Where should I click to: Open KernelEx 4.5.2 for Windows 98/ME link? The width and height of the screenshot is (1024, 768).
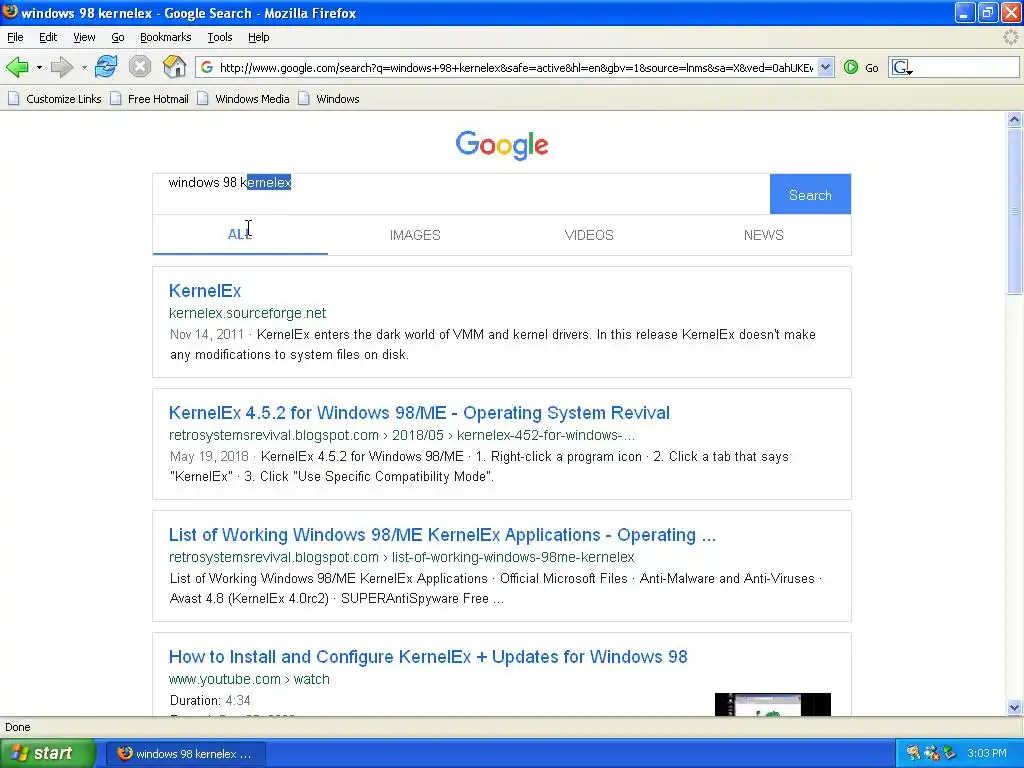pyautogui.click(x=419, y=413)
